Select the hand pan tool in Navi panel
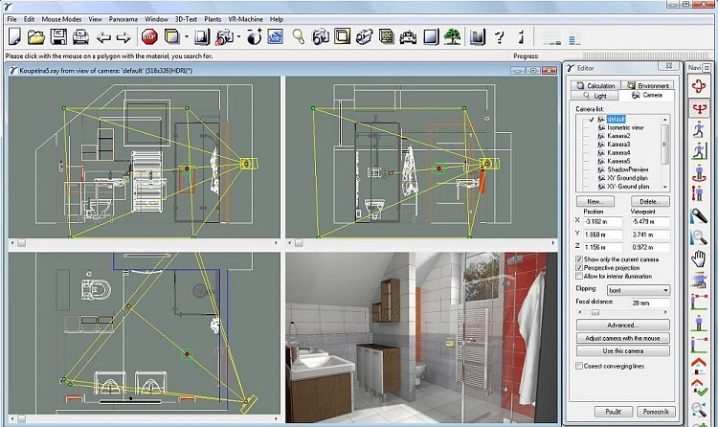Image resolution: width=718 pixels, height=427 pixels. (x=699, y=260)
